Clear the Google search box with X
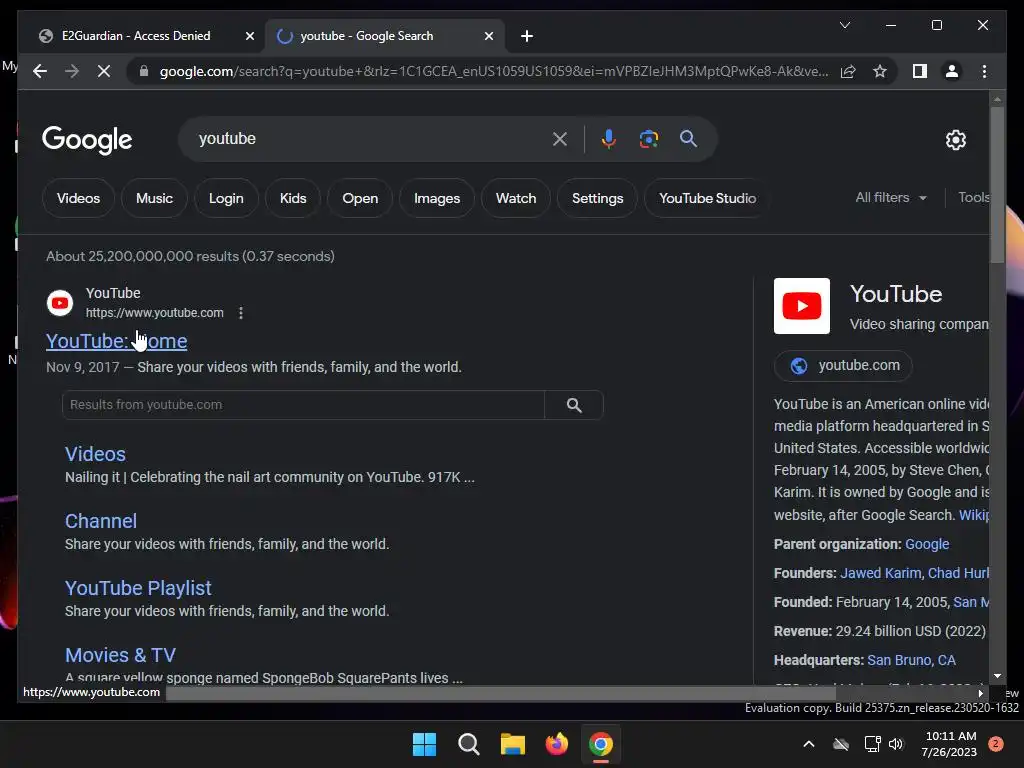The image size is (1024, 768). pyautogui.click(x=560, y=138)
